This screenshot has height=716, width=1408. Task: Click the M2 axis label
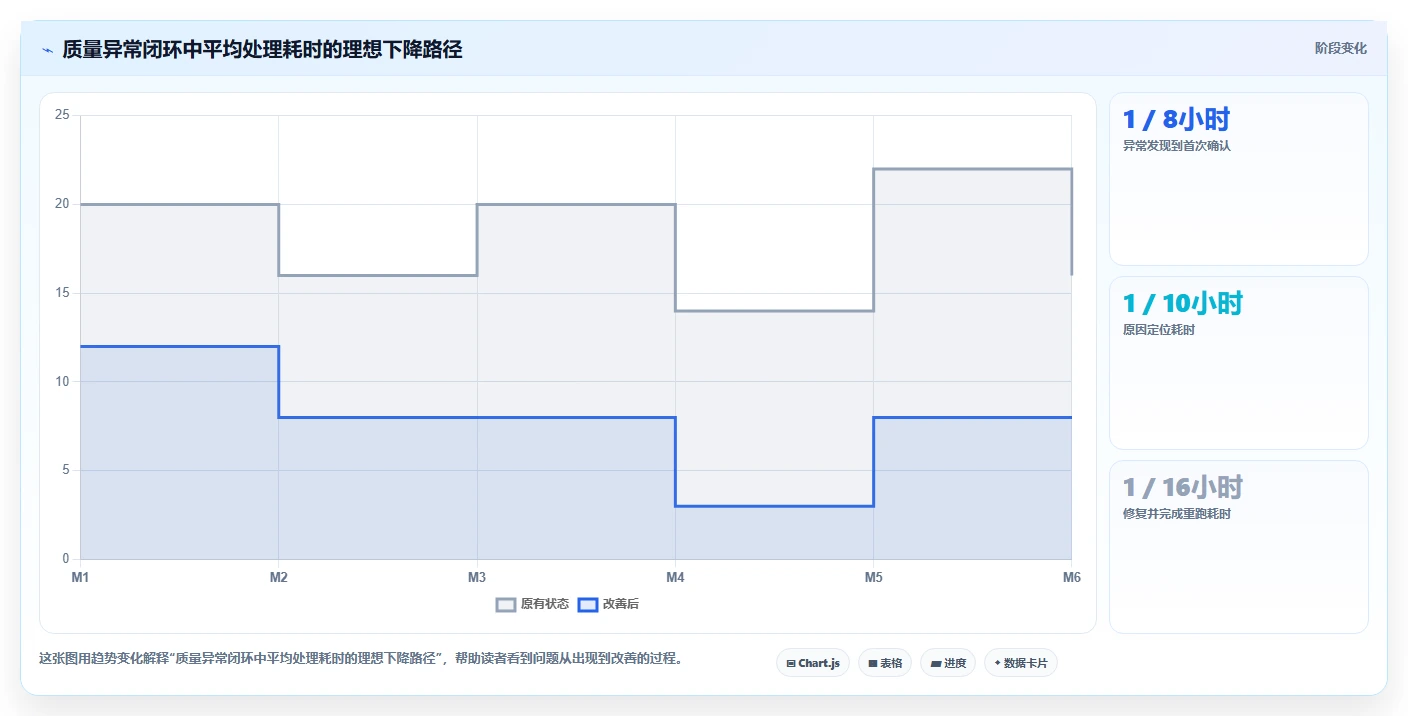coord(279,577)
